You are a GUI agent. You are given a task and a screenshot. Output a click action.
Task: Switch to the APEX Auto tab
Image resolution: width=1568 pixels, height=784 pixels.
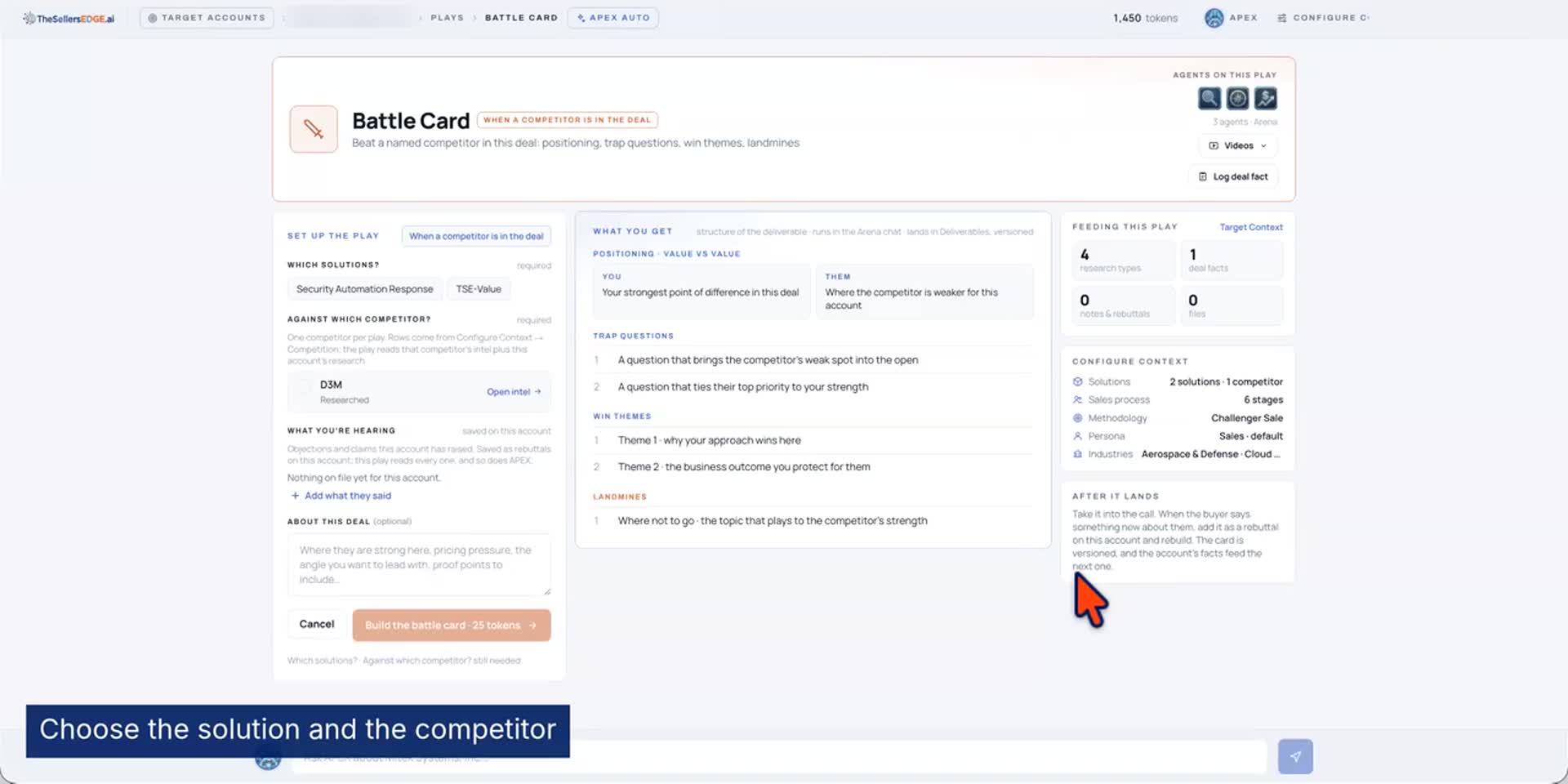613,18
